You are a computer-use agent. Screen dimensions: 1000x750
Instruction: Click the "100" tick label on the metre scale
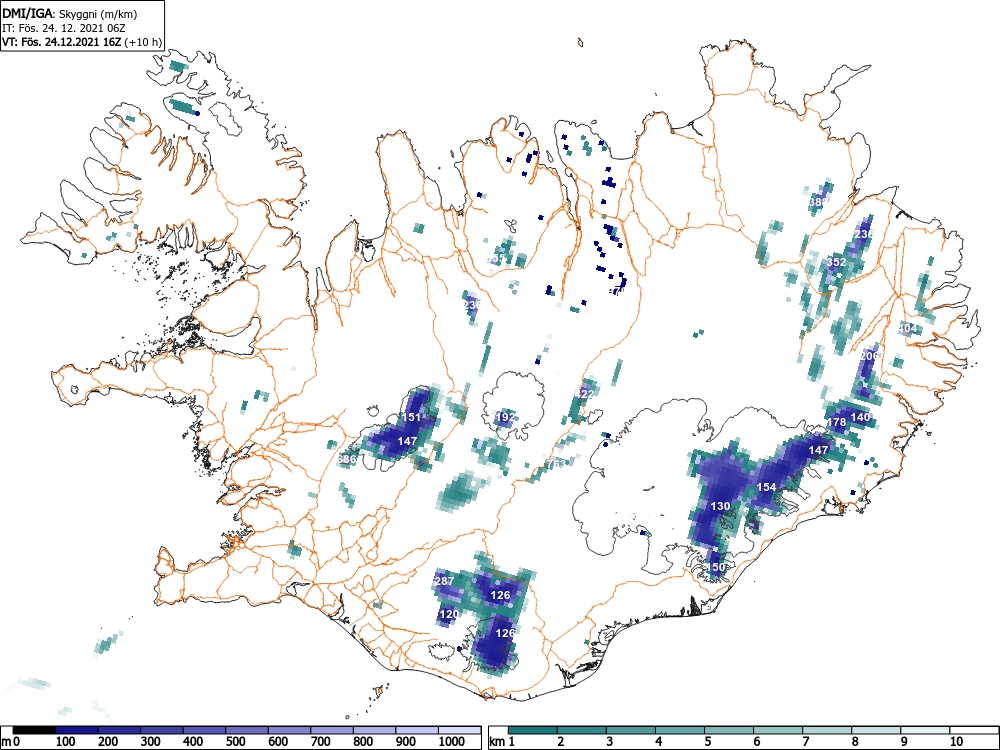tap(66, 742)
